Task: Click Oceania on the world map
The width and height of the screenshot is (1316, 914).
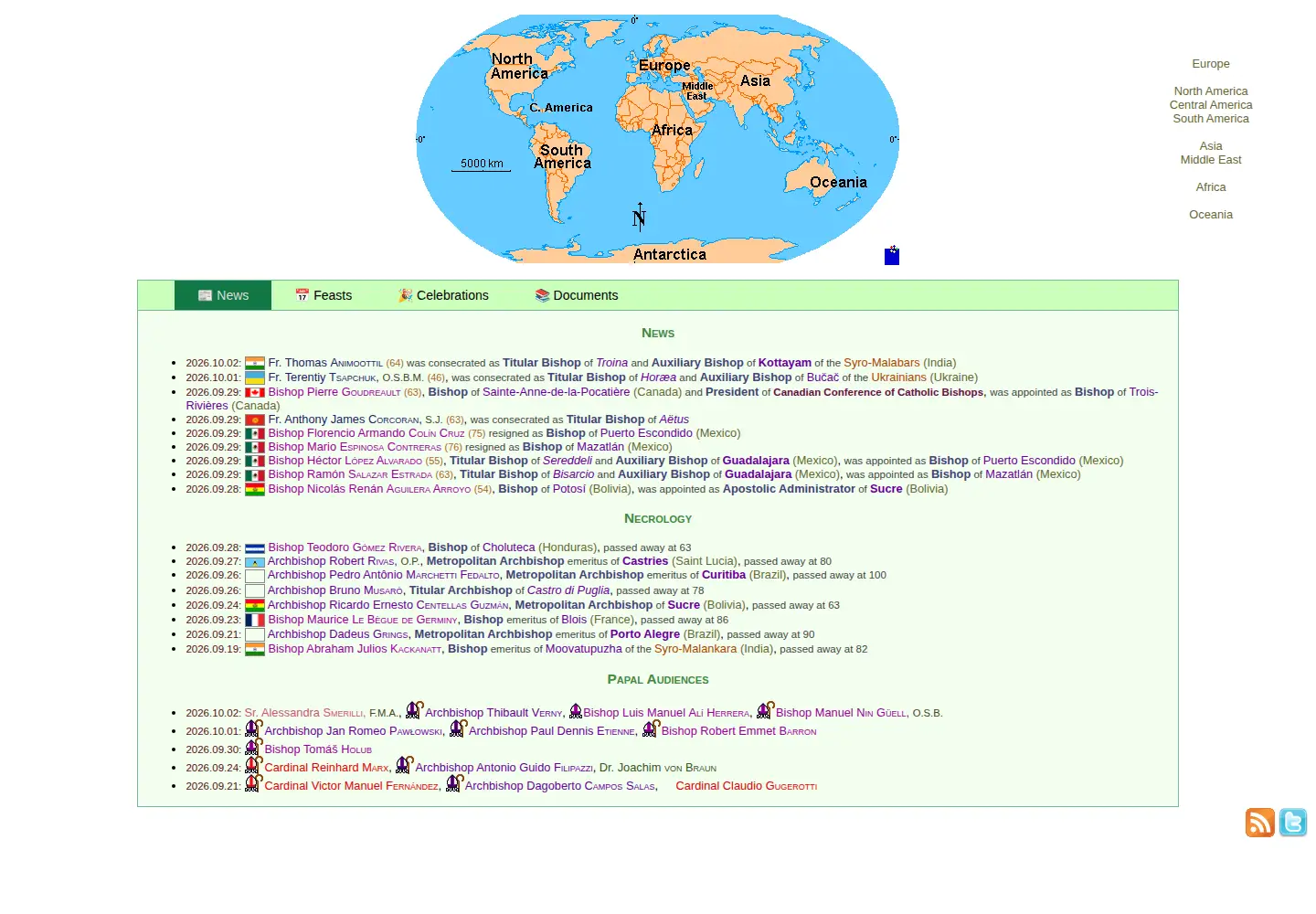Action: [x=838, y=183]
